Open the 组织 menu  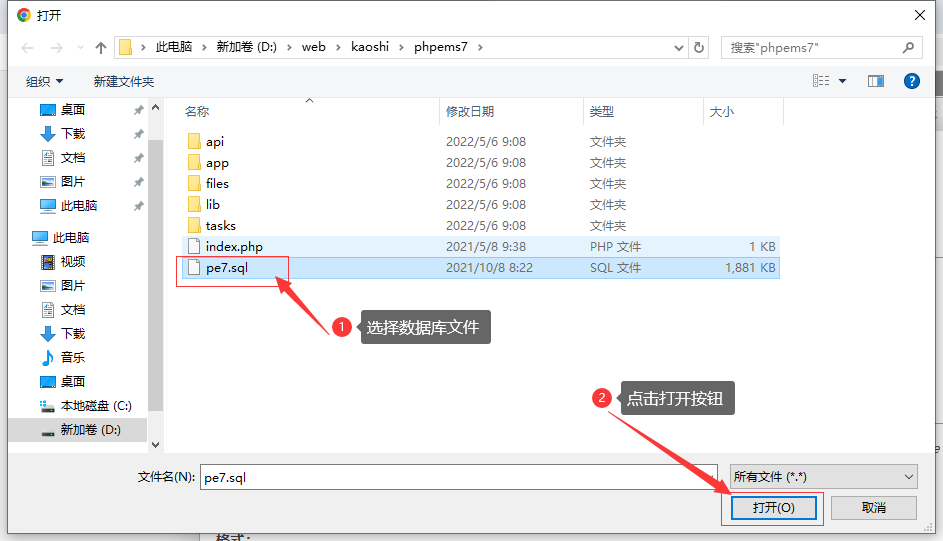pyautogui.click(x=44, y=81)
